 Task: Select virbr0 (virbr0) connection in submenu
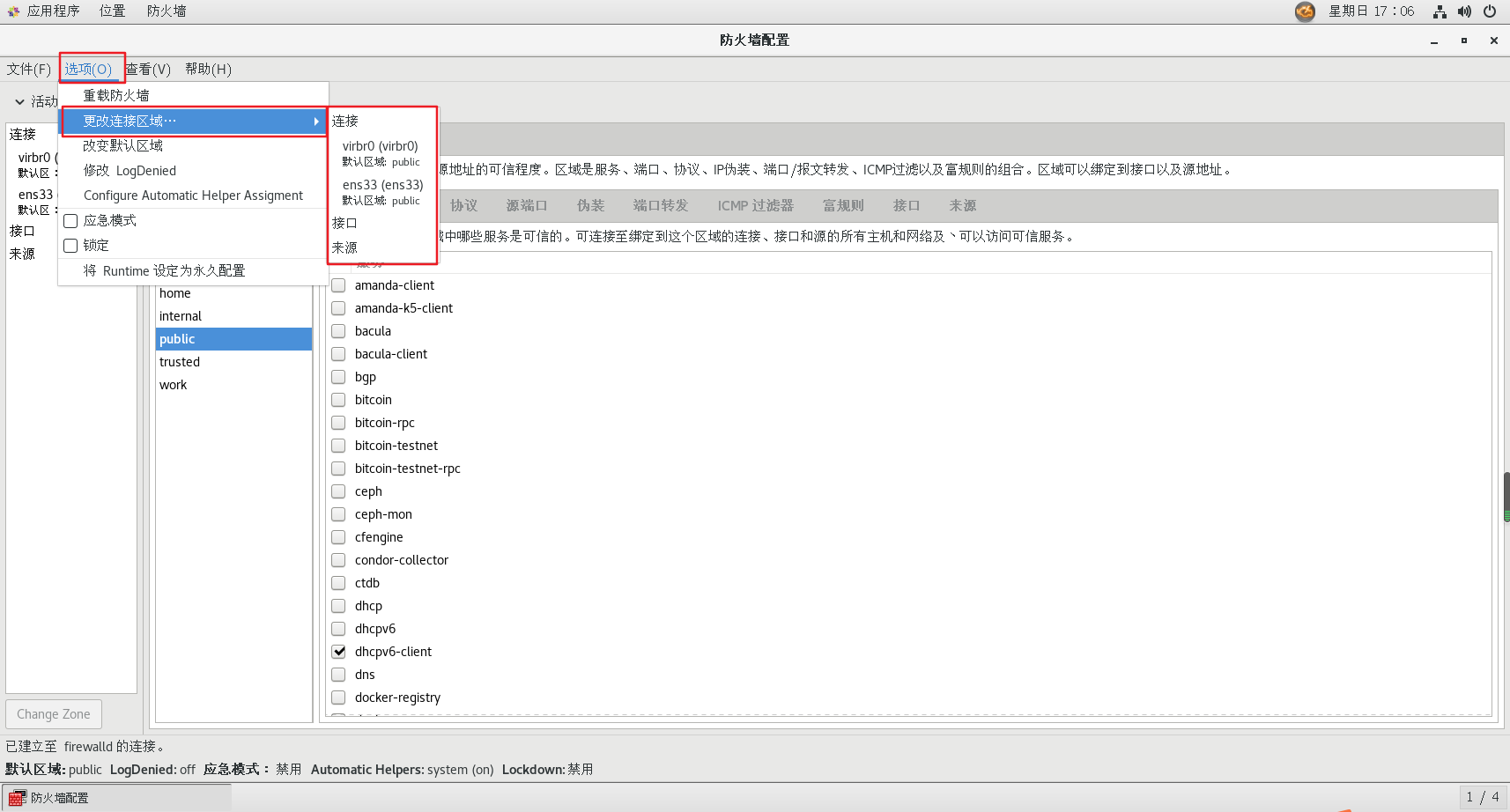point(382,153)
